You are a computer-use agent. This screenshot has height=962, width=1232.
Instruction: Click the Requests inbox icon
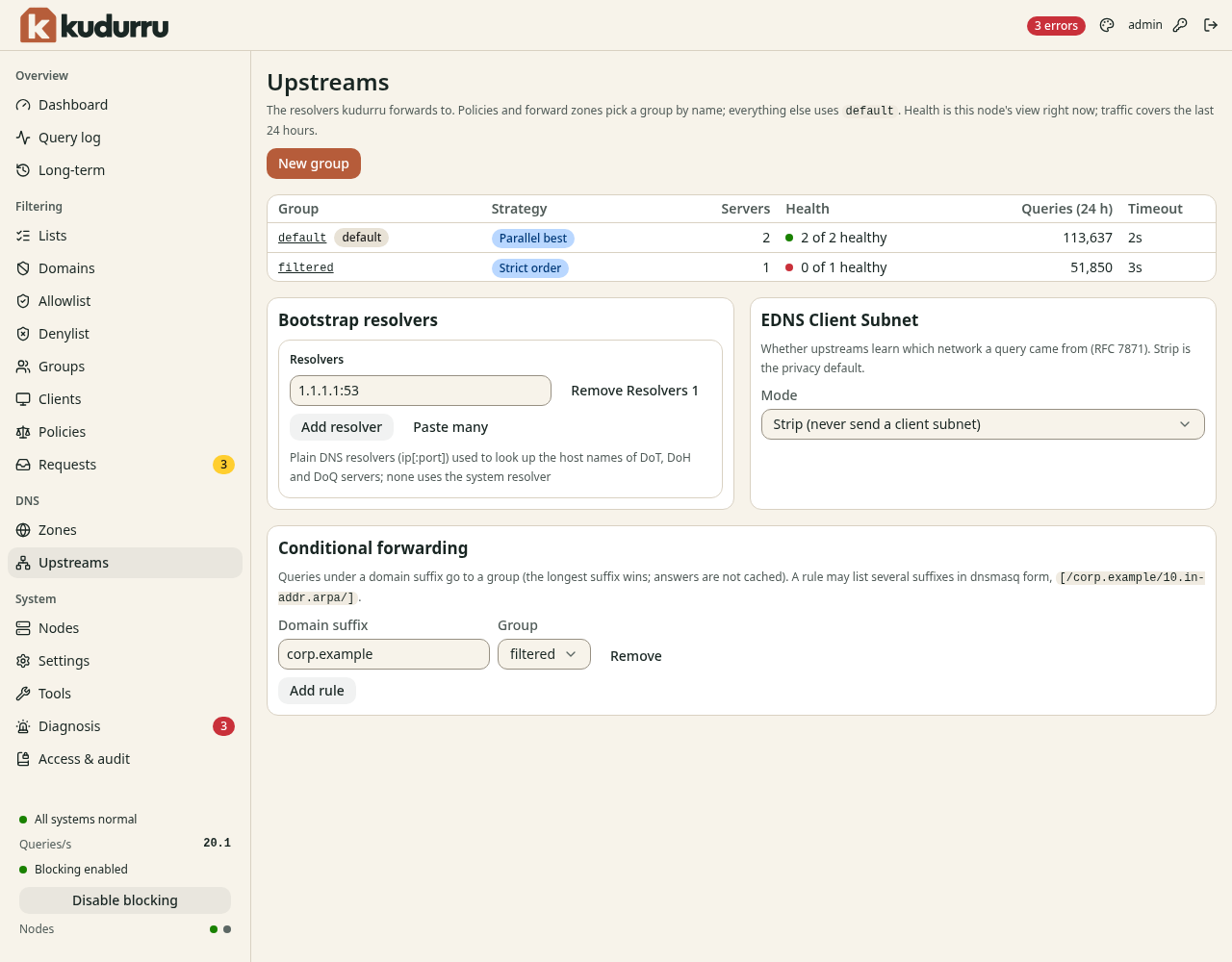click(x=23, y=465)
